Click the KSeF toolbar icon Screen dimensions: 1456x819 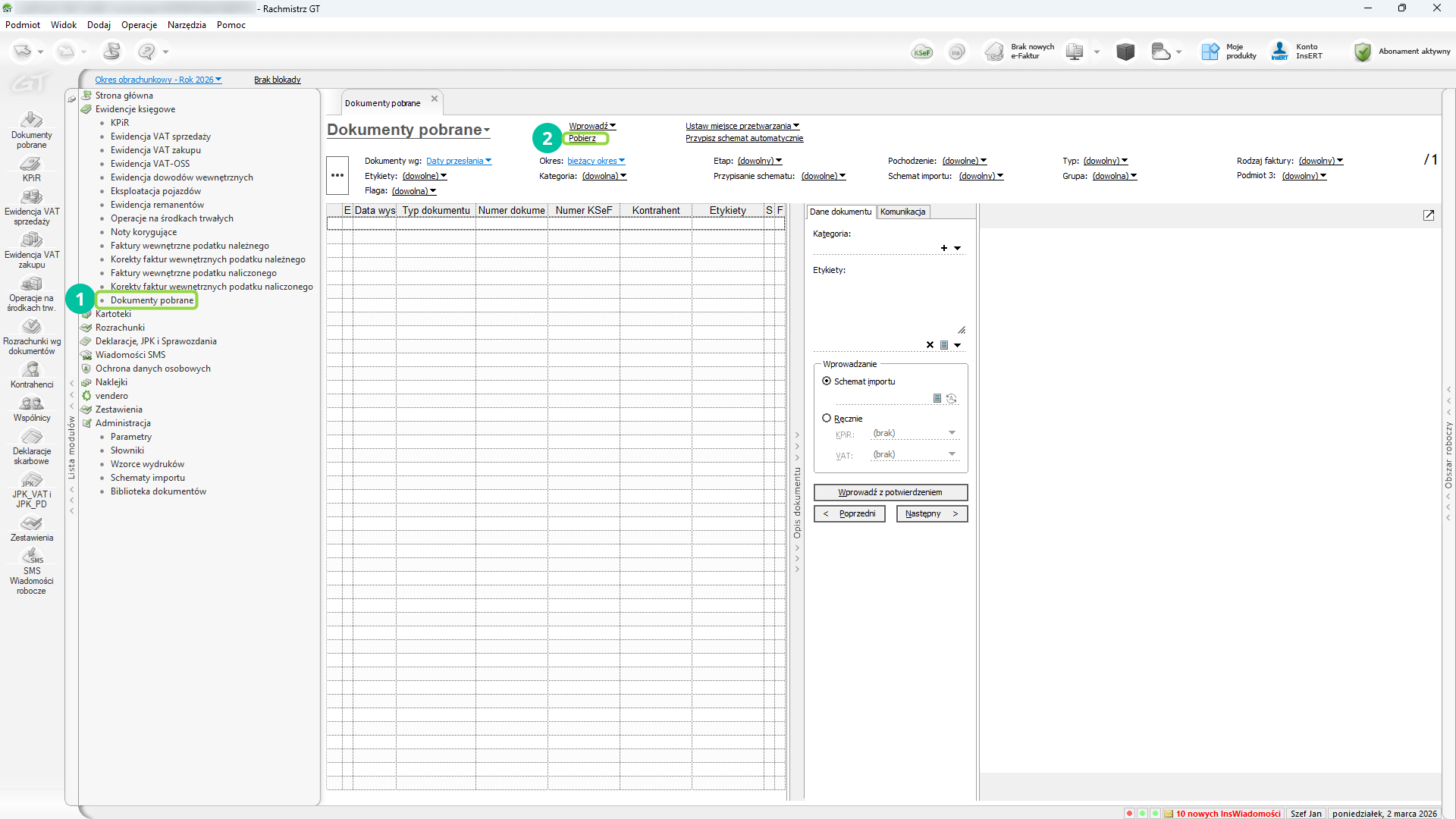922,52
